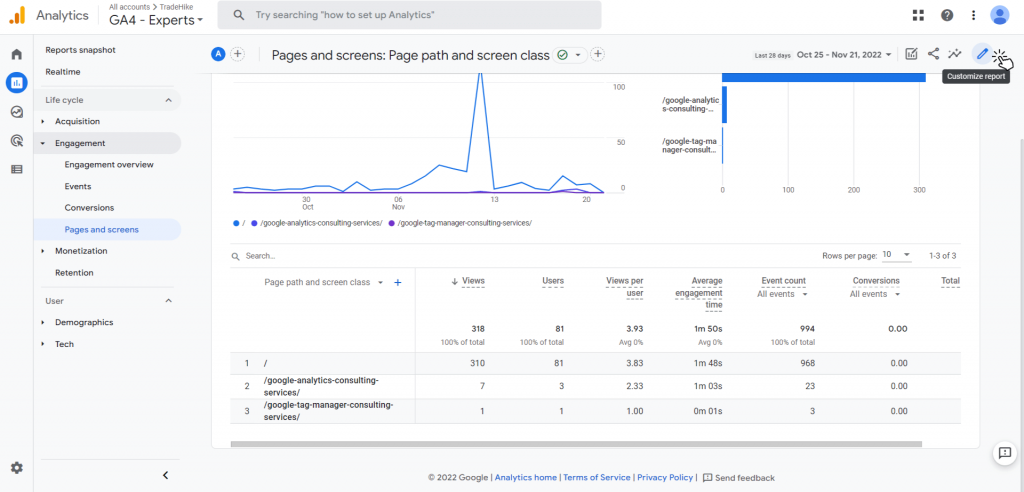Click the top Analytics search field

click(x=409, y=15)
